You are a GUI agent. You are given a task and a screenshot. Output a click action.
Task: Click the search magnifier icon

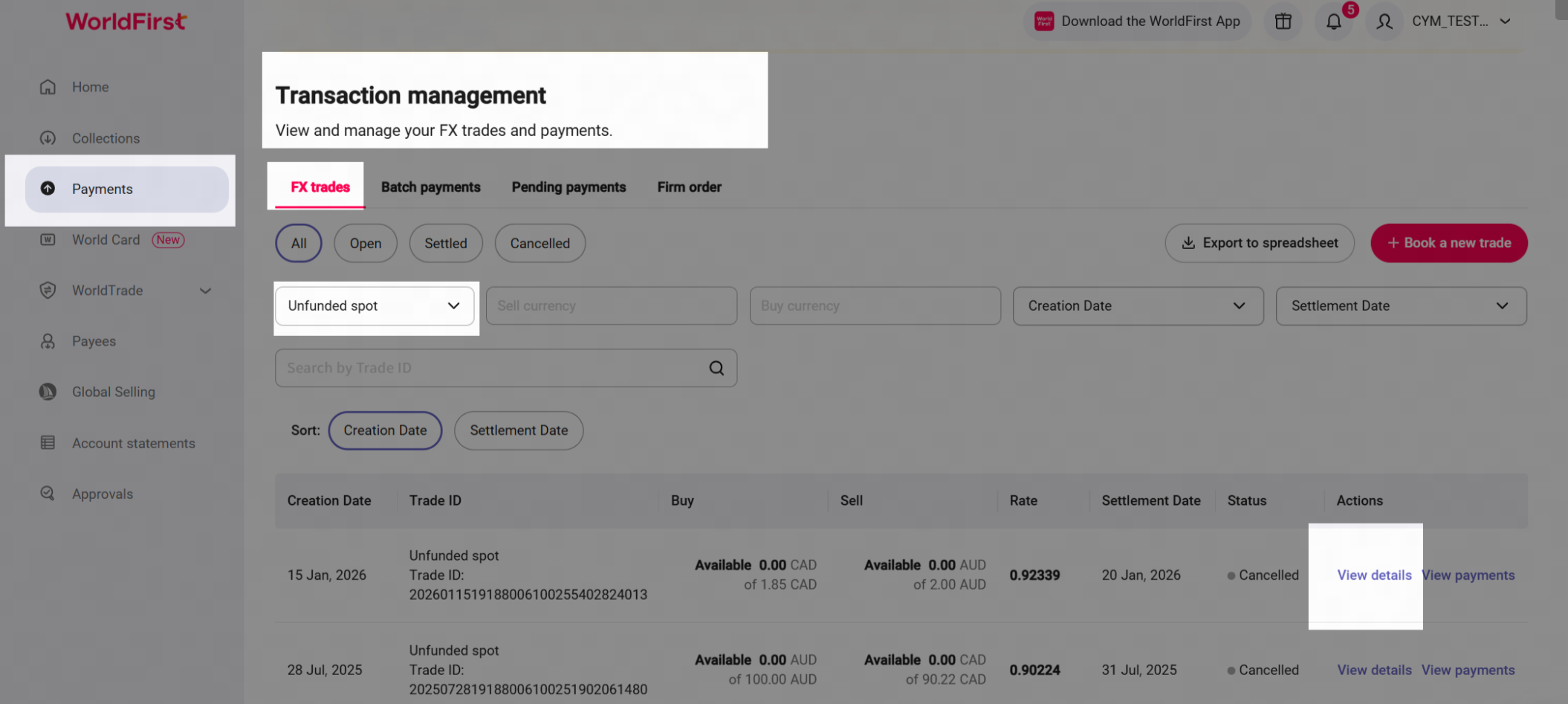[716, 368]
